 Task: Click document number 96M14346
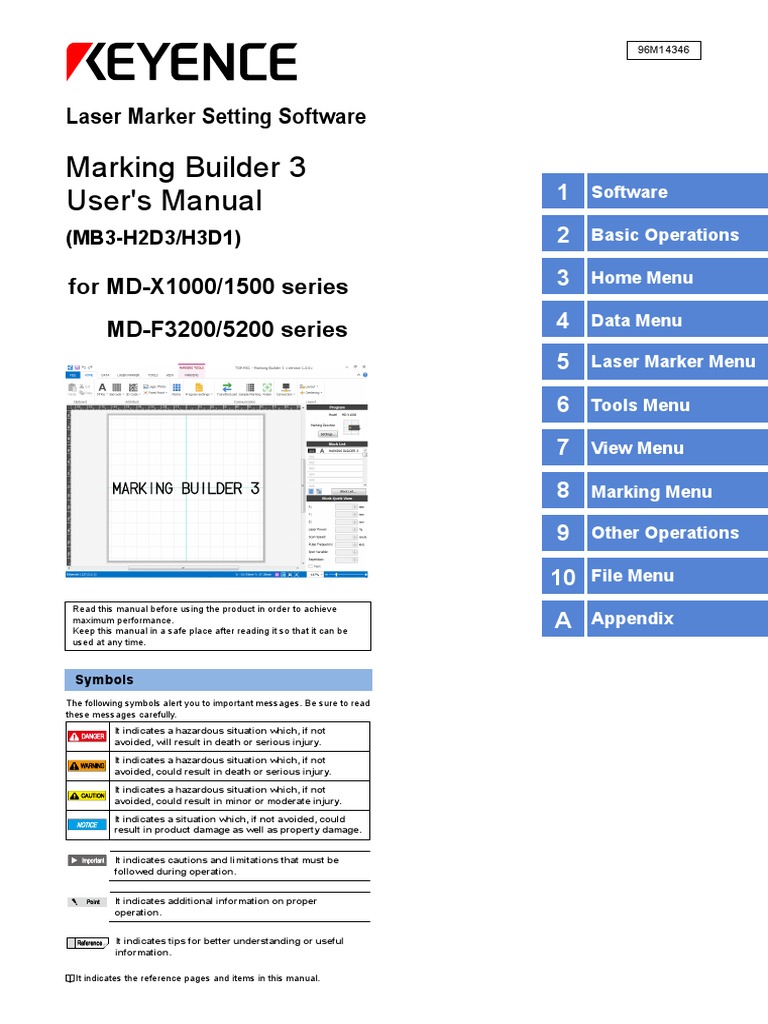(x=664, y=50)
